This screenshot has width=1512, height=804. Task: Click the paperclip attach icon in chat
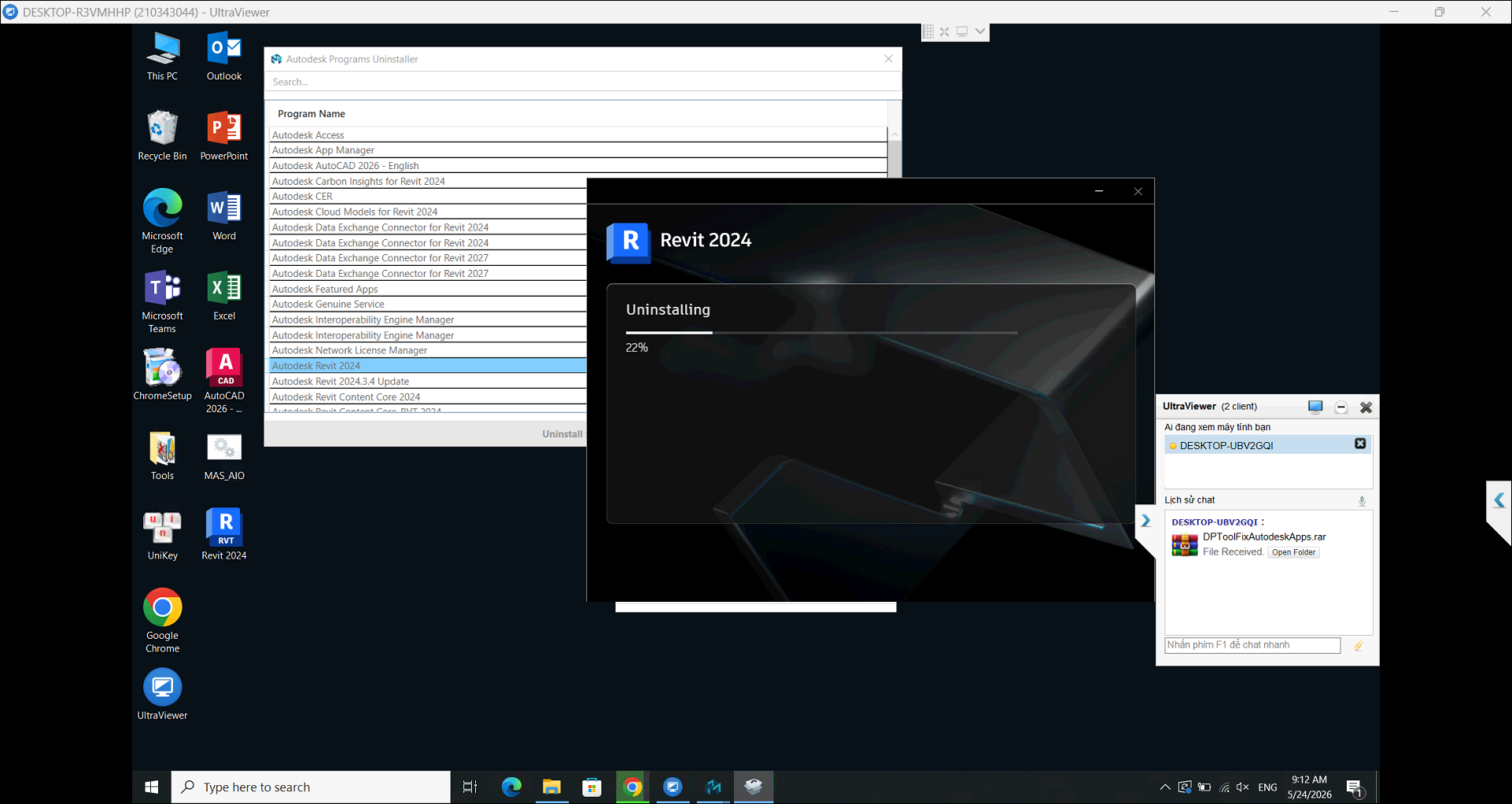tap(1358, 646)
